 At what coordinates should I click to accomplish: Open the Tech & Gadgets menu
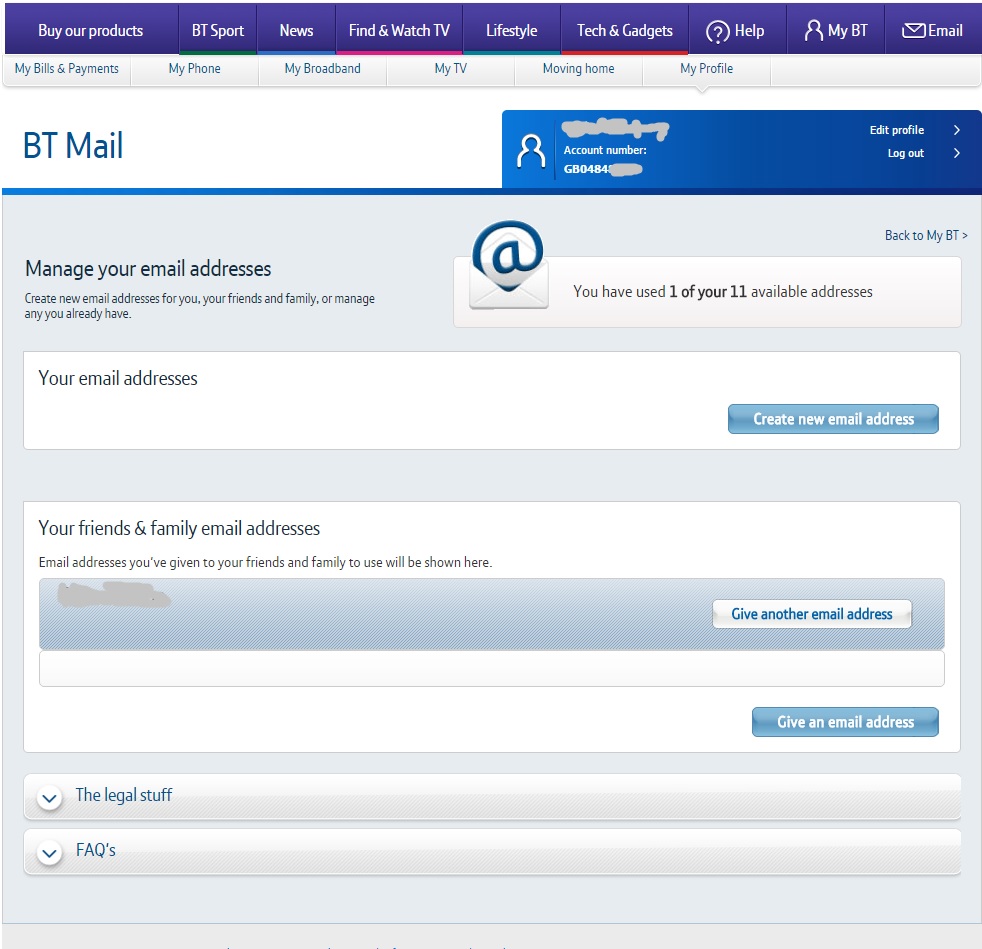[x=624, y=31]
